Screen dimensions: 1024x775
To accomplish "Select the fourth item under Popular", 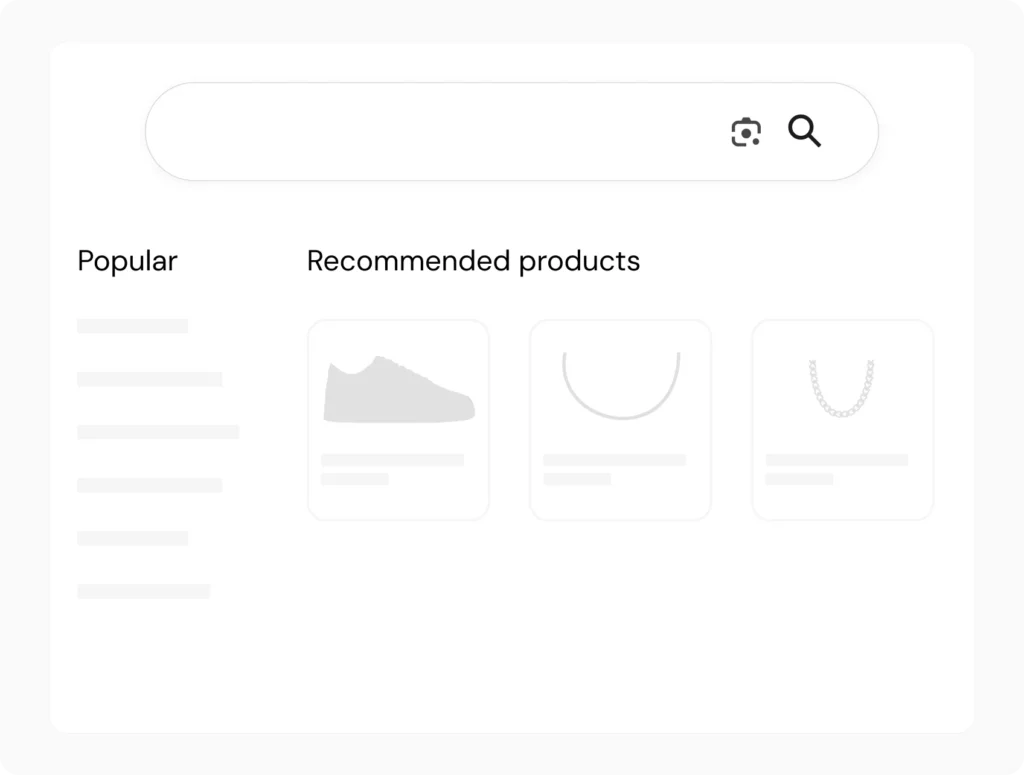I will [x=149, y=485].
